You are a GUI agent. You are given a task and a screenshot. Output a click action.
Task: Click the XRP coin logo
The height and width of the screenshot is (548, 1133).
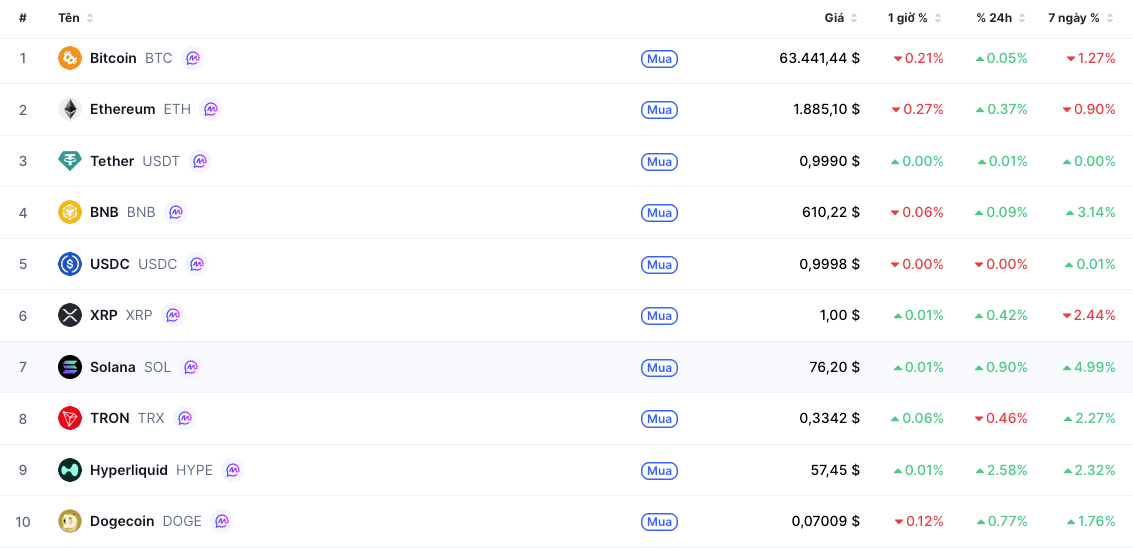[70, 315]
